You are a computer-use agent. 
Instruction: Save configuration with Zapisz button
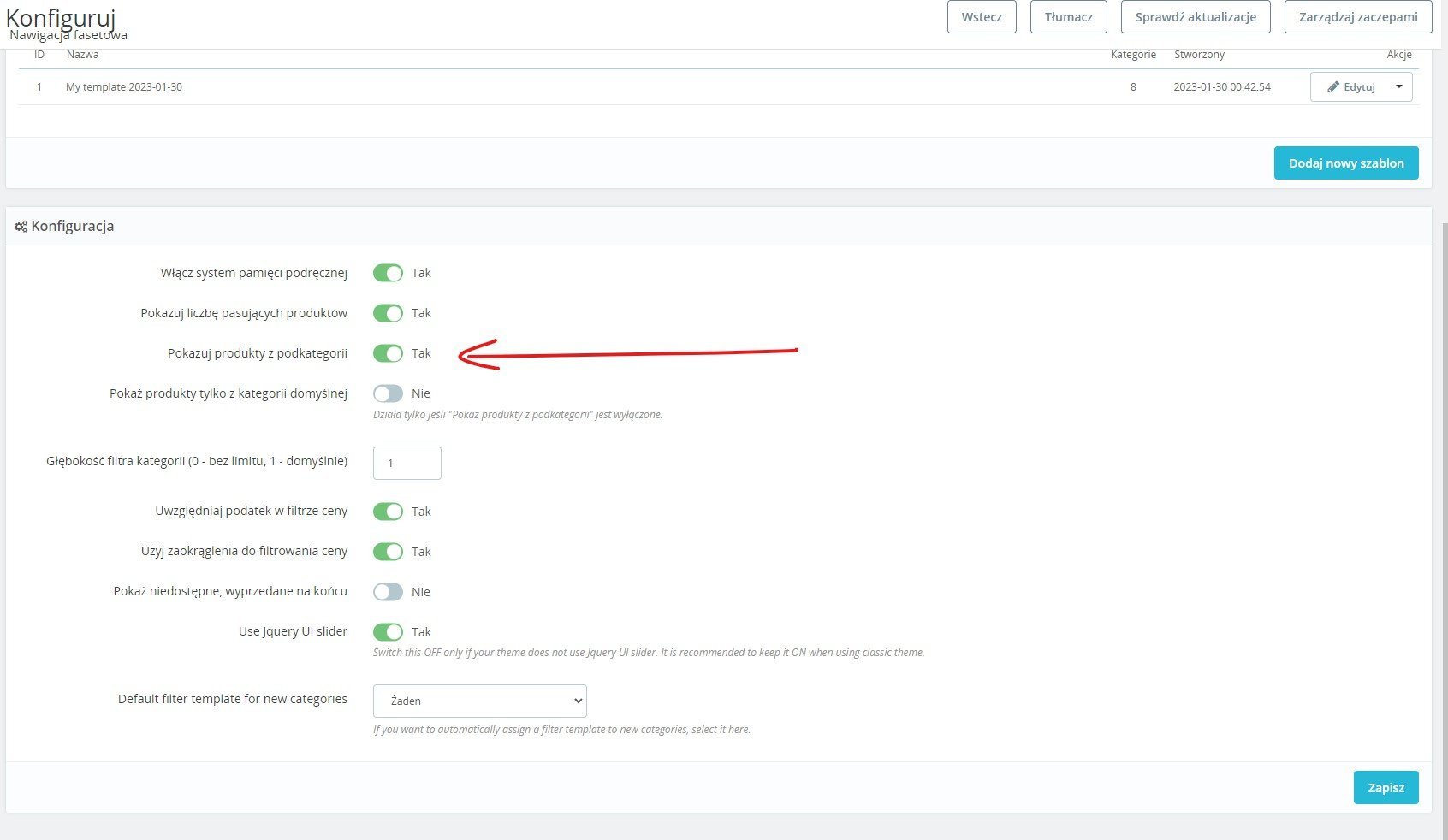tap(1386, 788)
